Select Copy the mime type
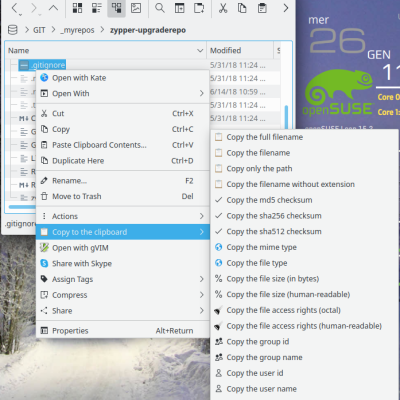The image size is (400, 400). (304, 247)
